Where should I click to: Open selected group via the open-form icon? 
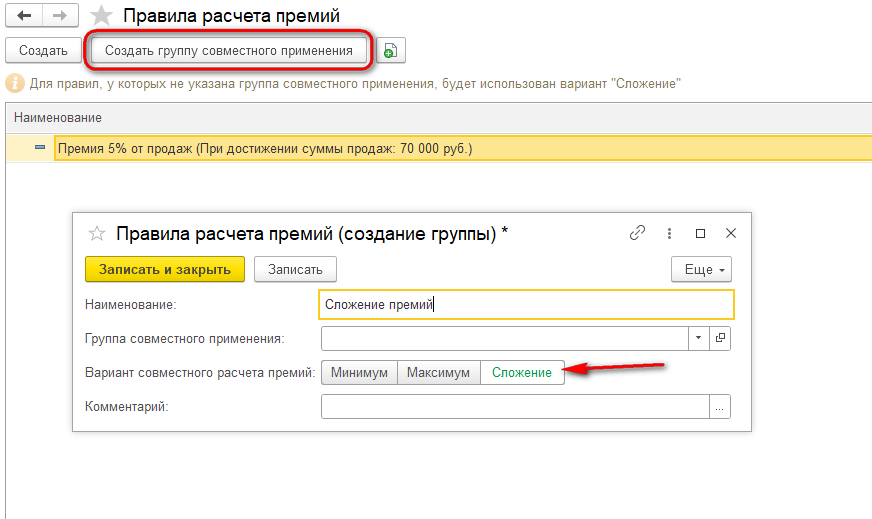point(720,338)
